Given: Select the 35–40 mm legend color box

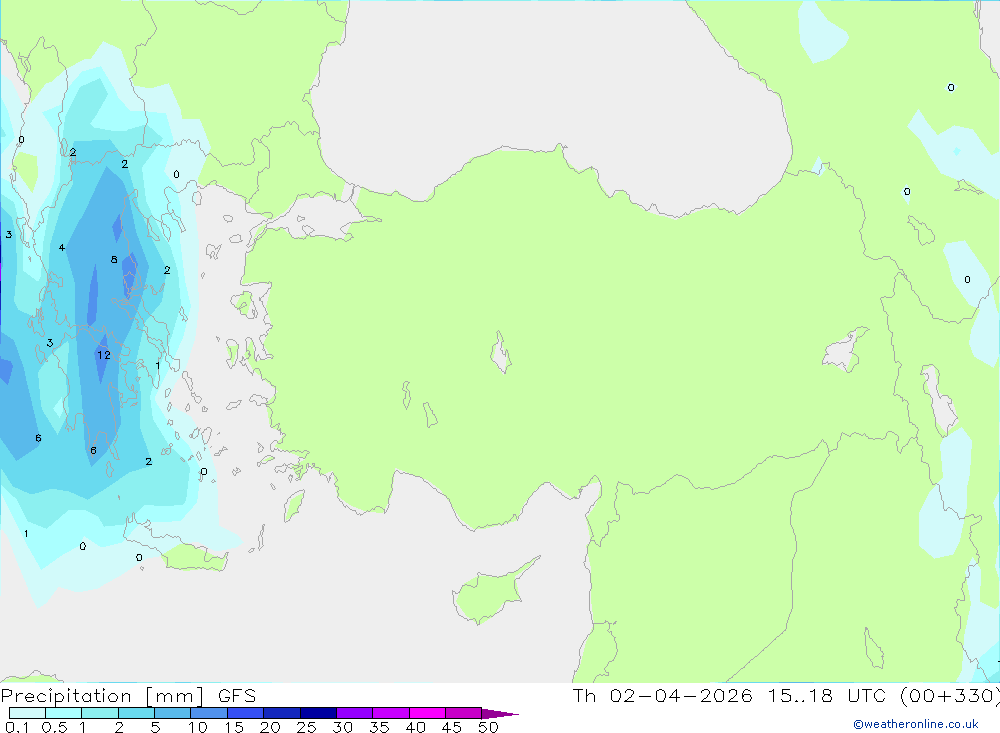Looking at the screenshot, I should coord(390,713).
